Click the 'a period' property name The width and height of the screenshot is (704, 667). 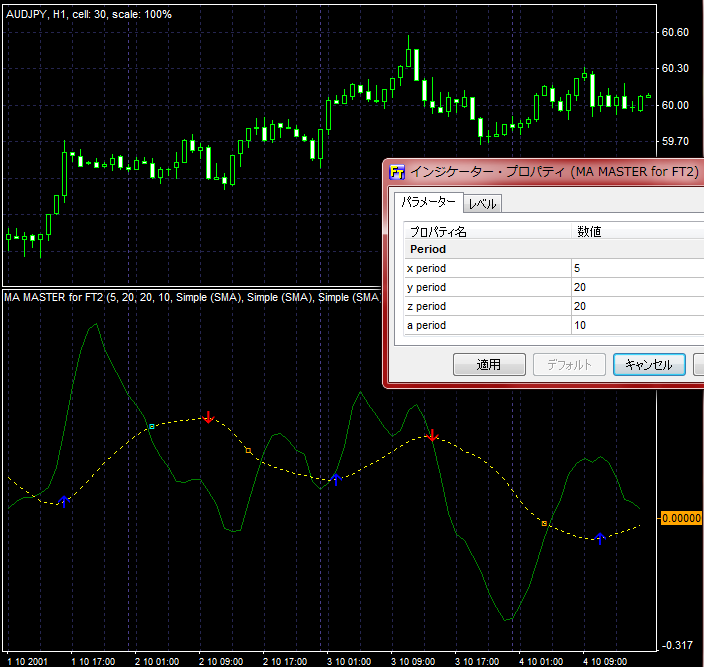click(x=427, y=325)
